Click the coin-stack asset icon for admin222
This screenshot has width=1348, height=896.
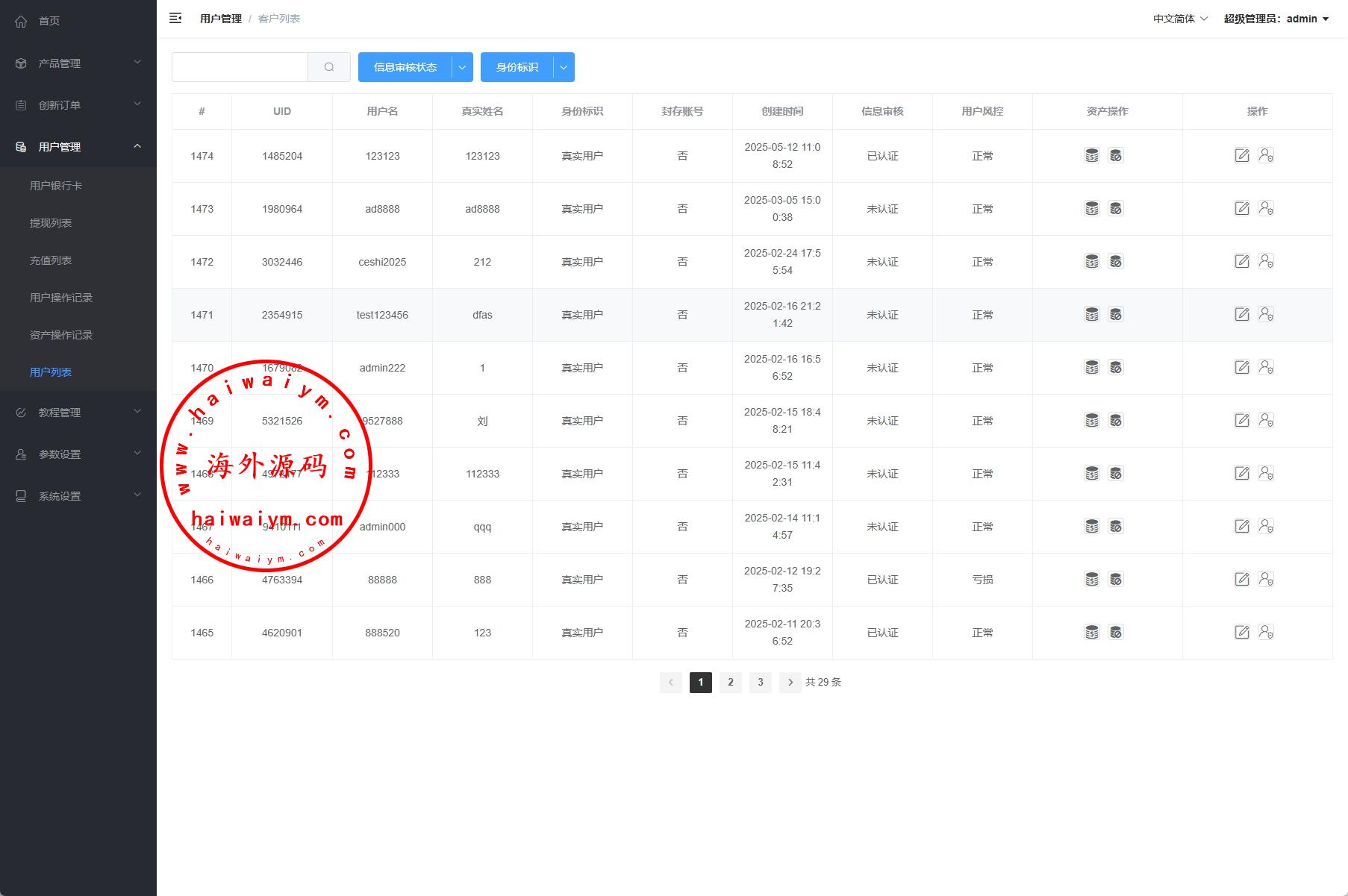tap(1091, 368)
